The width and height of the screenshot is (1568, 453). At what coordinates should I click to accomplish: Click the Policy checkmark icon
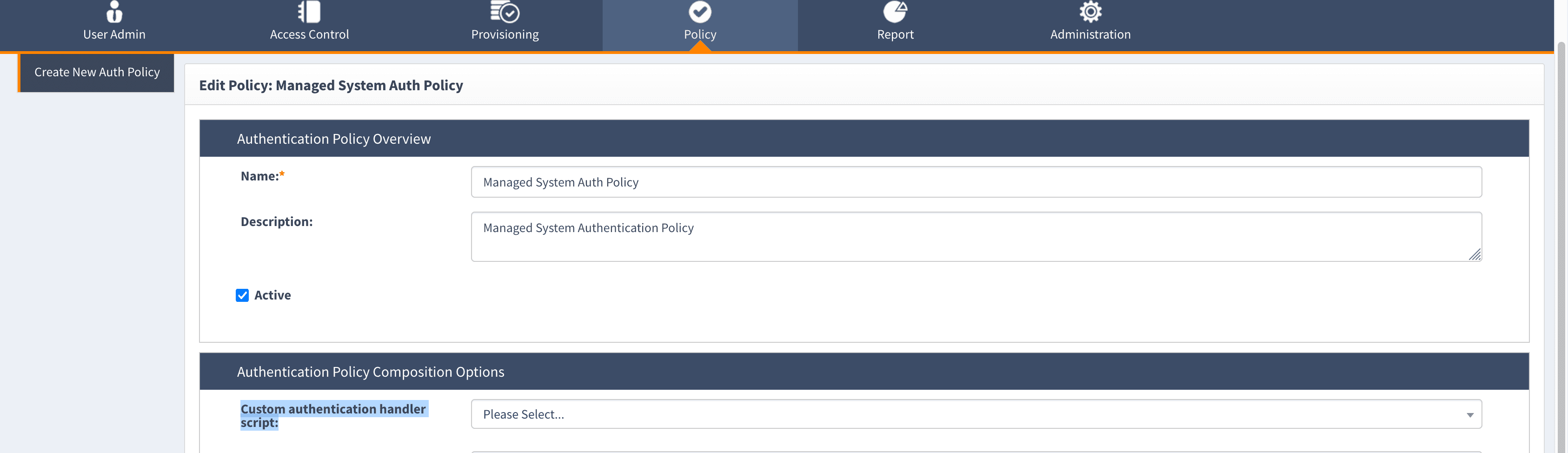pyautogui.click(x=700, y=11)
